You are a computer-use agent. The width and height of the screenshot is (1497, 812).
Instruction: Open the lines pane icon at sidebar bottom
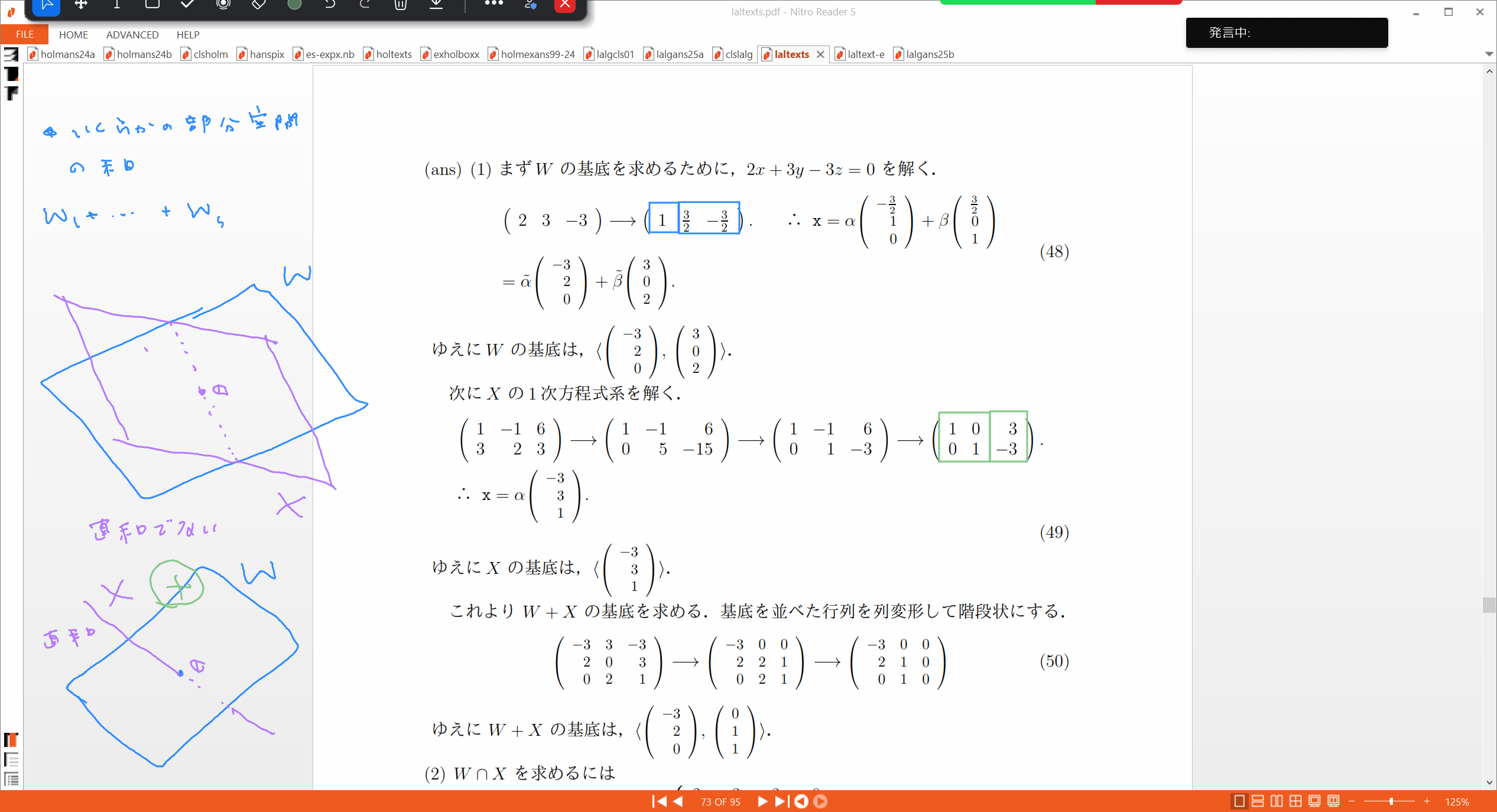(x=11, y=759)
